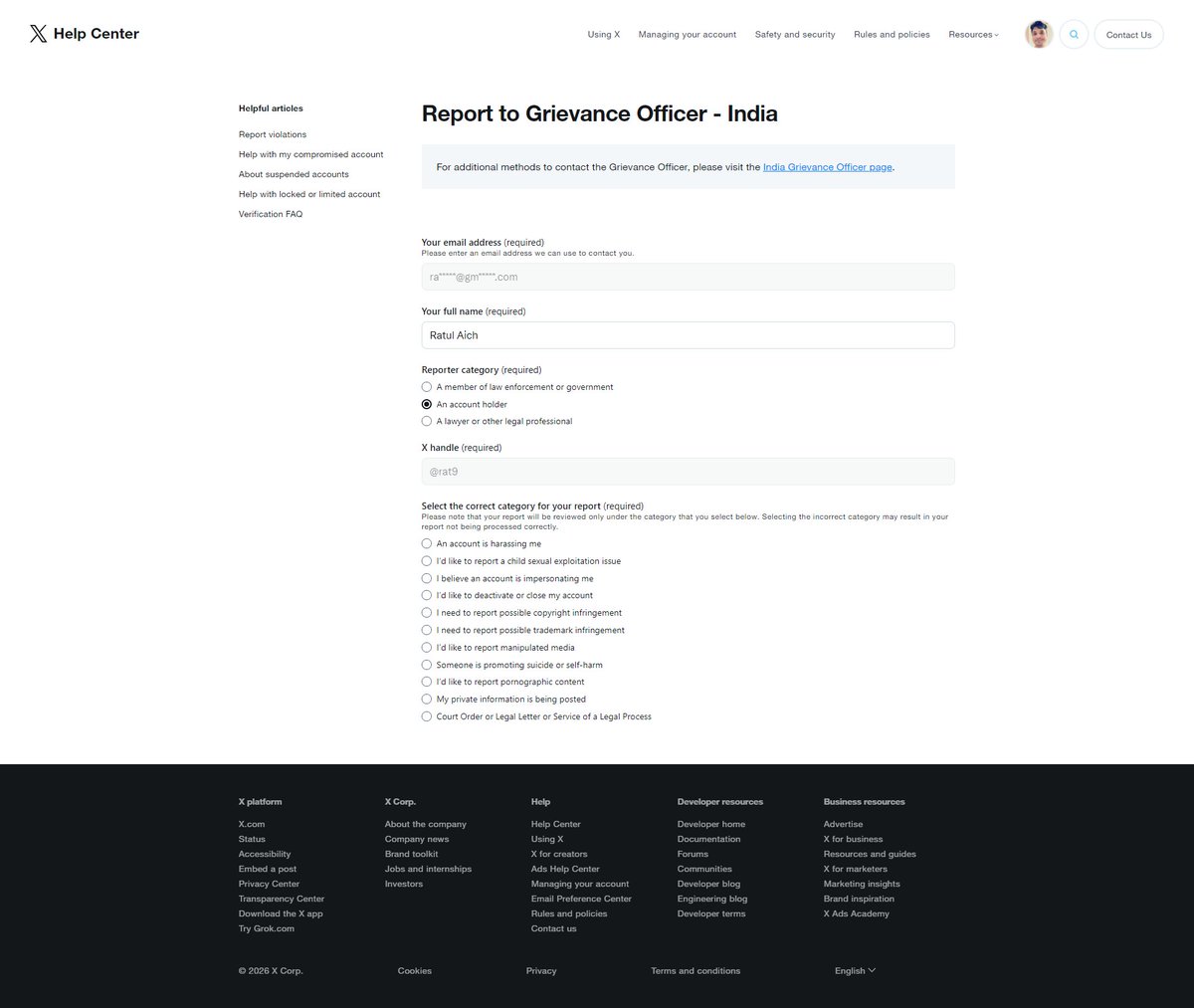Open Developer home footer link
The image size is (1194, 1008).
(711, 824)
